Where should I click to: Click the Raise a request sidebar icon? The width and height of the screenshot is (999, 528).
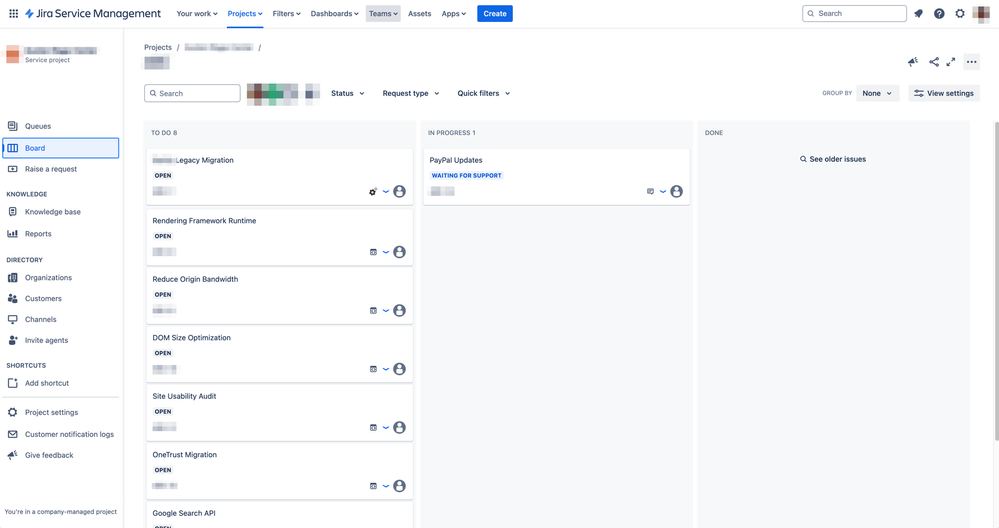pyautogui.click(x=13, y=169)
